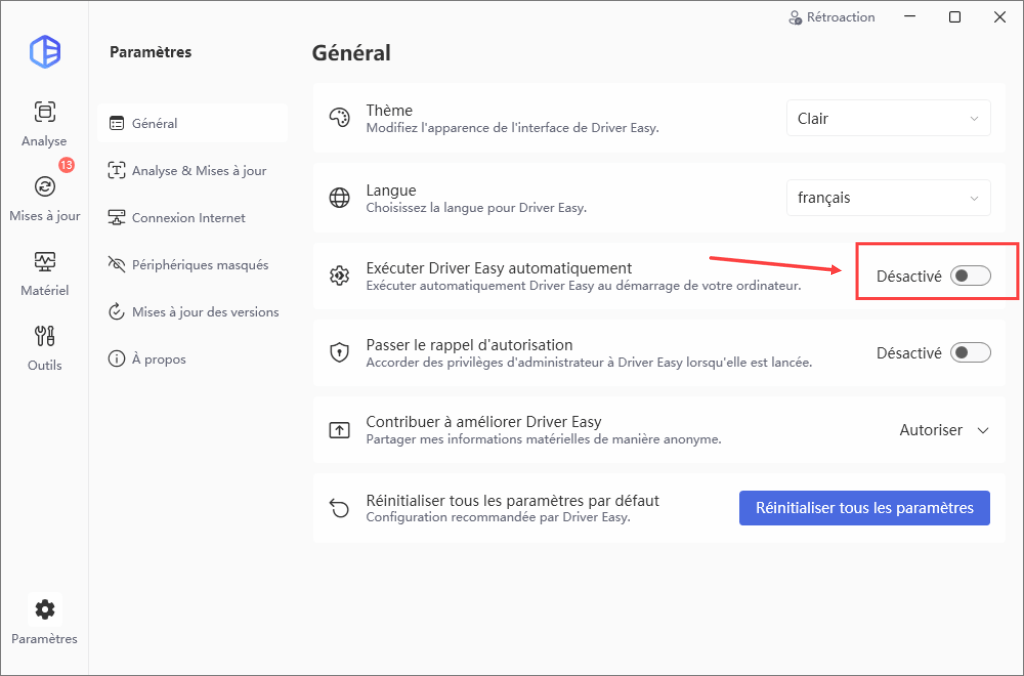This screenshot has width=1024, height=676.
Task: Toggle Exécuter Driver Easy automatiquement switch
Action: tap(970, 276)
